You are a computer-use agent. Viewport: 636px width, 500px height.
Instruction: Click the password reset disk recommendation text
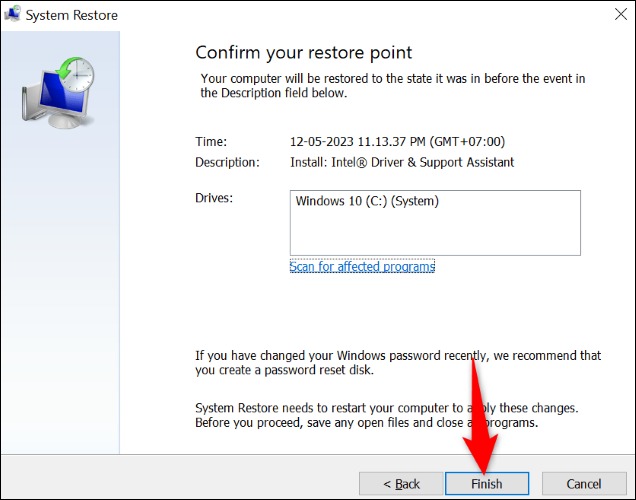click(x=398, y=363)
